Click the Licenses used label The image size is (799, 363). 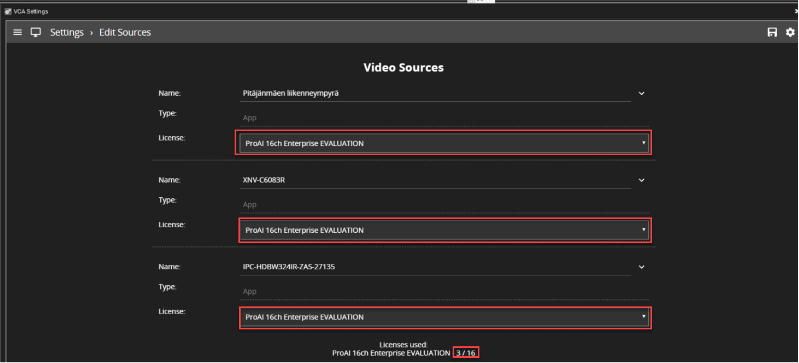(404, 345)
